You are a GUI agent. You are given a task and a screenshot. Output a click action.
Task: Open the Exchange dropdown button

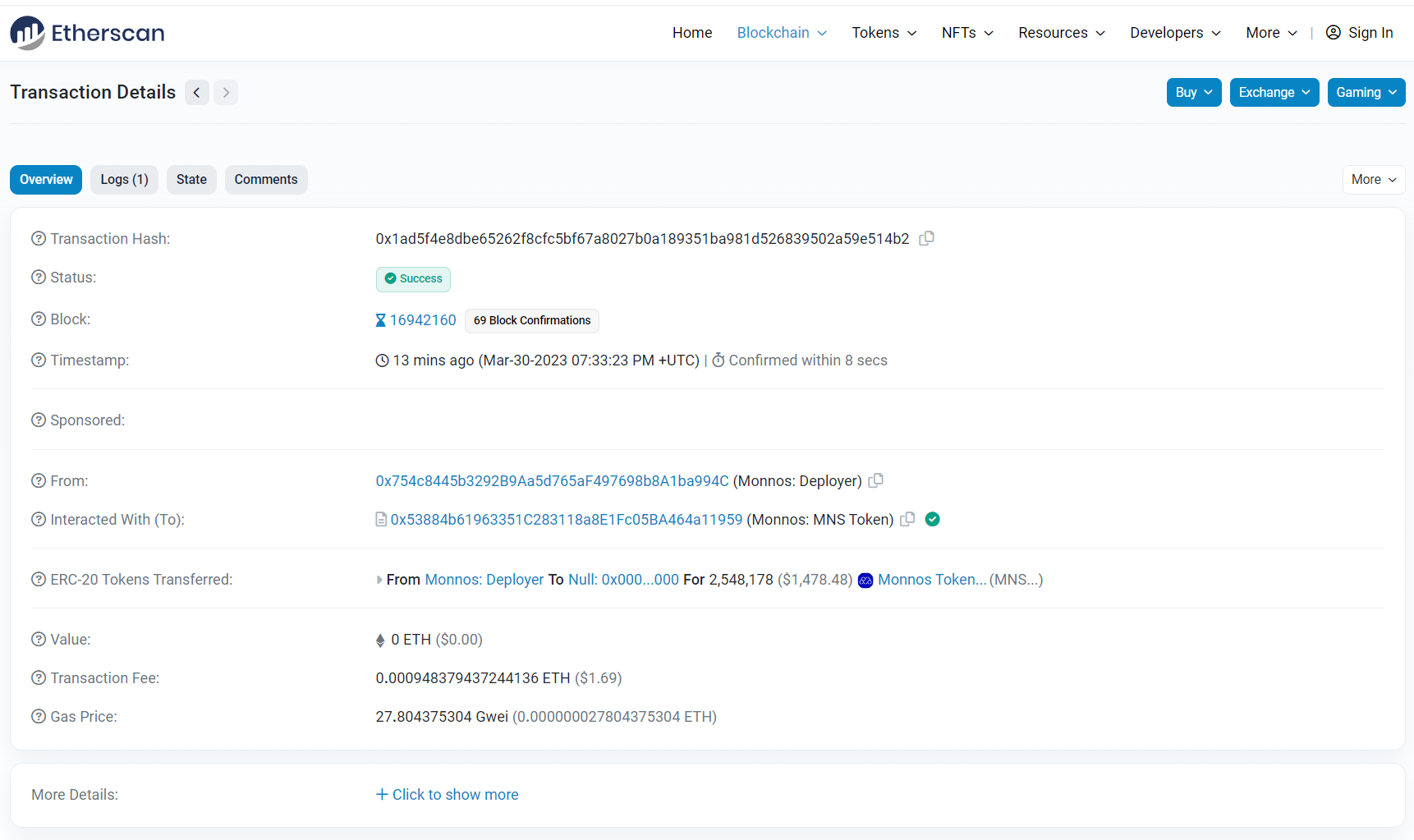coord(1274,92)
